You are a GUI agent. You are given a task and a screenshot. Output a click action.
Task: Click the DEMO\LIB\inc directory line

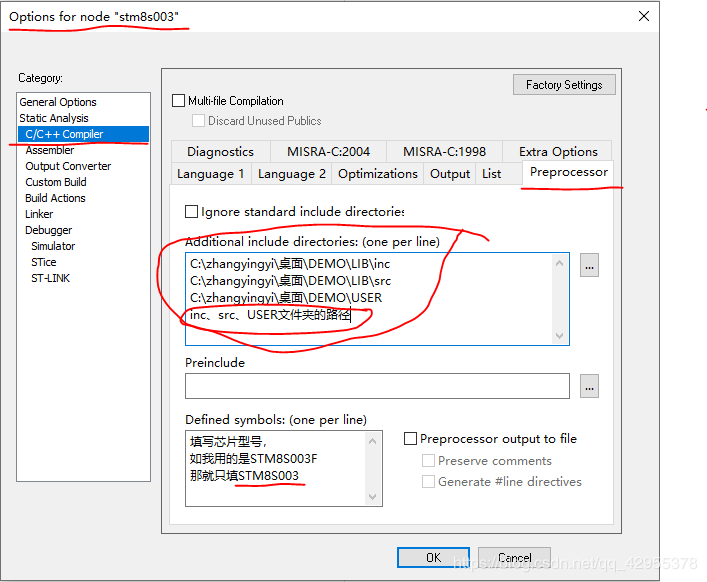pyautogui.click(x=290, y=264)
